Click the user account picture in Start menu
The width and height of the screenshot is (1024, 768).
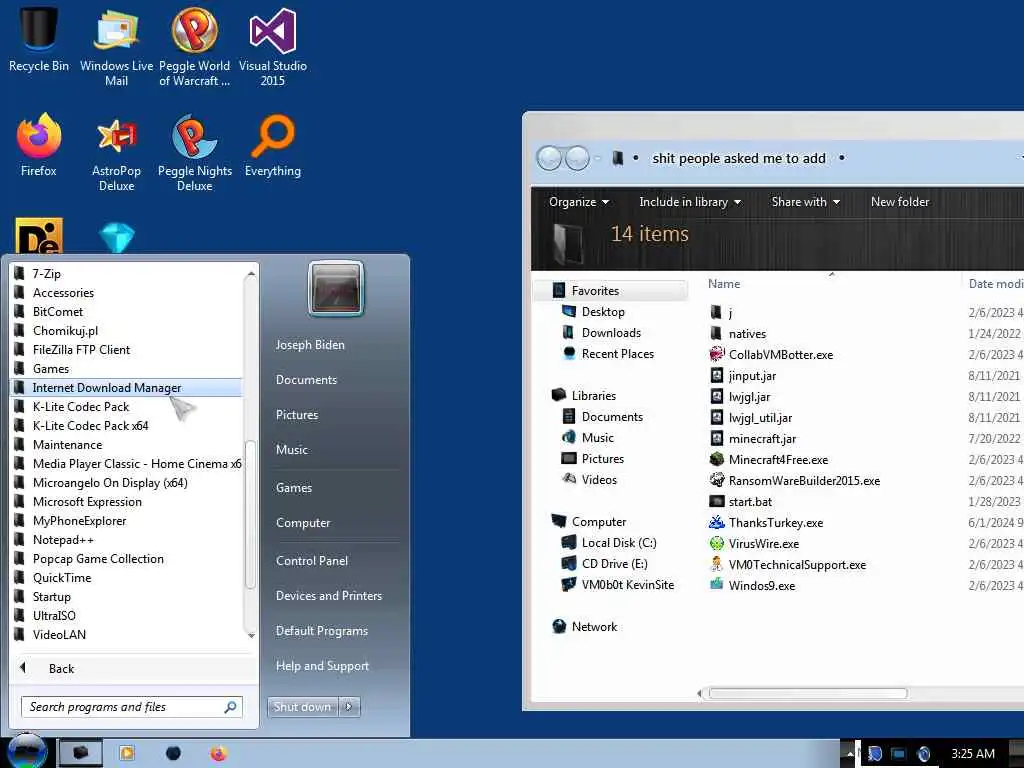(336, 289)
